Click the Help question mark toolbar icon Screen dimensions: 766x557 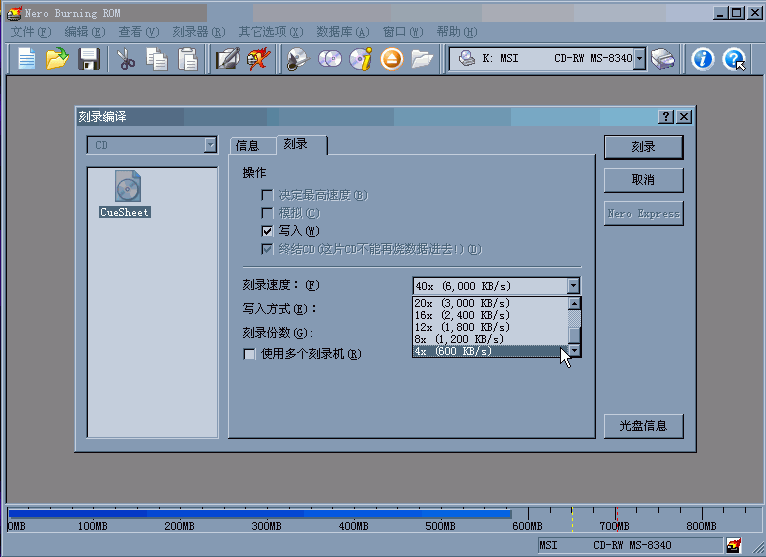735,59
